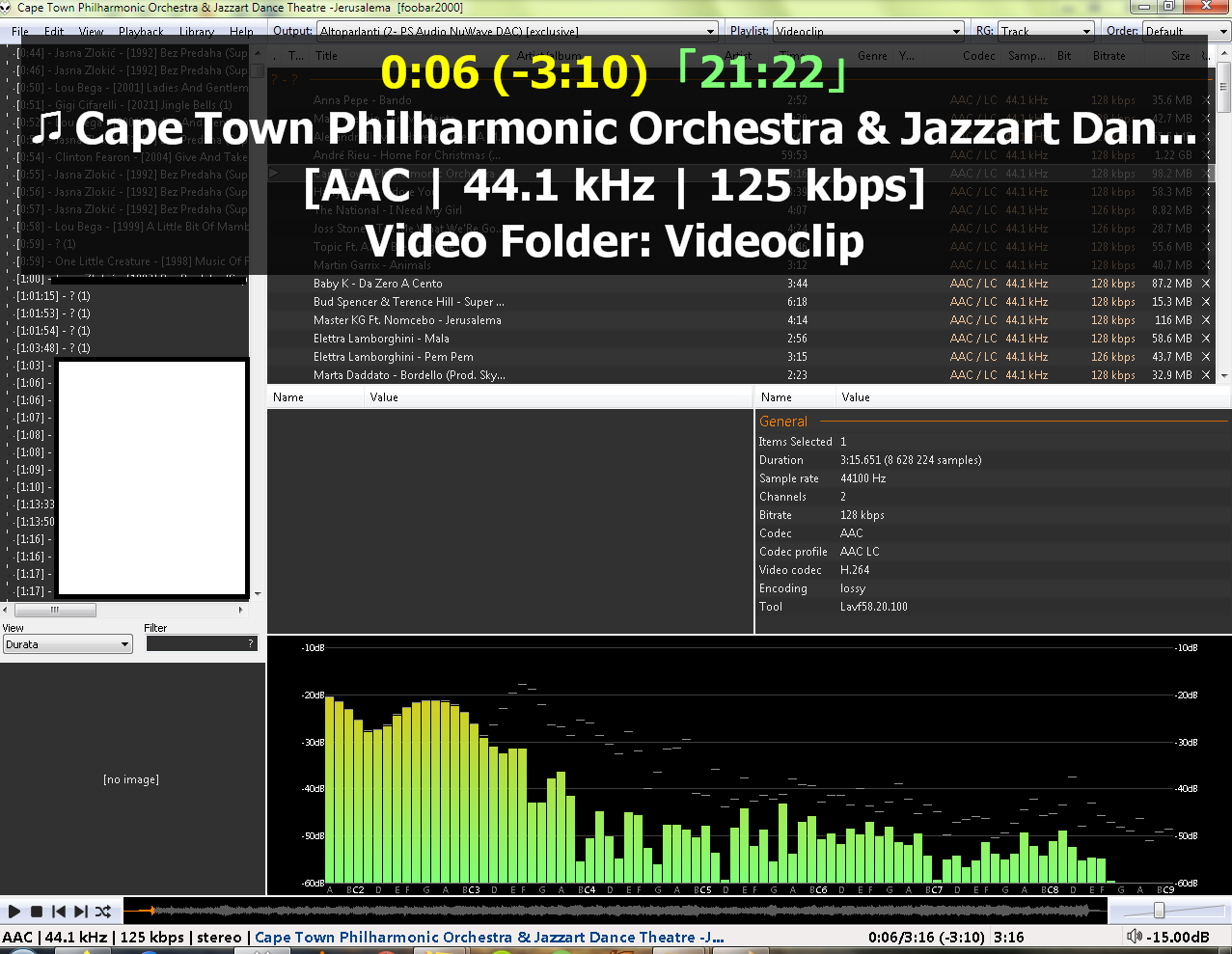The height and width of the screenshot is (954, 1232).
Task: Click the left arrow of the tree horizontal scrollbar
Action: [6, 610]
